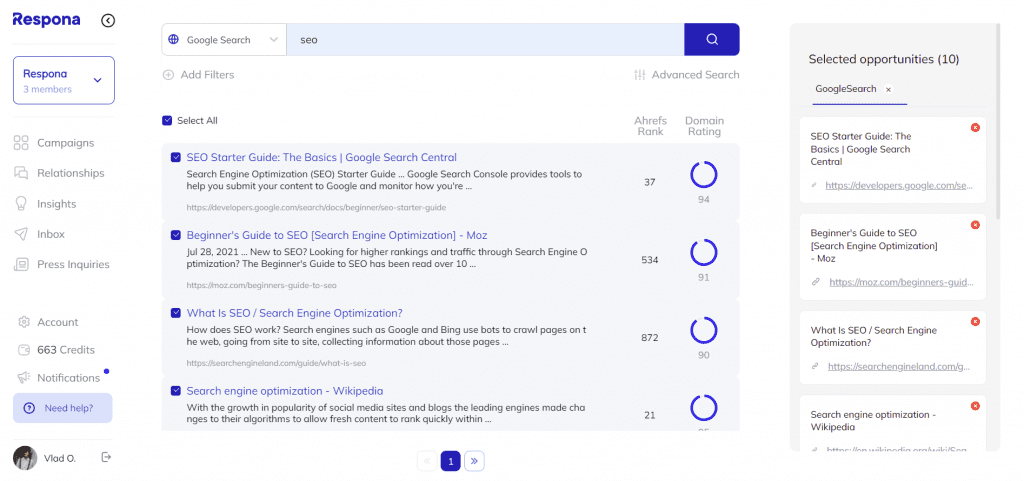Remove the SEO Starter Guide selected opportunity
Image resolution: width=1024 pixels, height=481 pixels.
click(976, 128)
